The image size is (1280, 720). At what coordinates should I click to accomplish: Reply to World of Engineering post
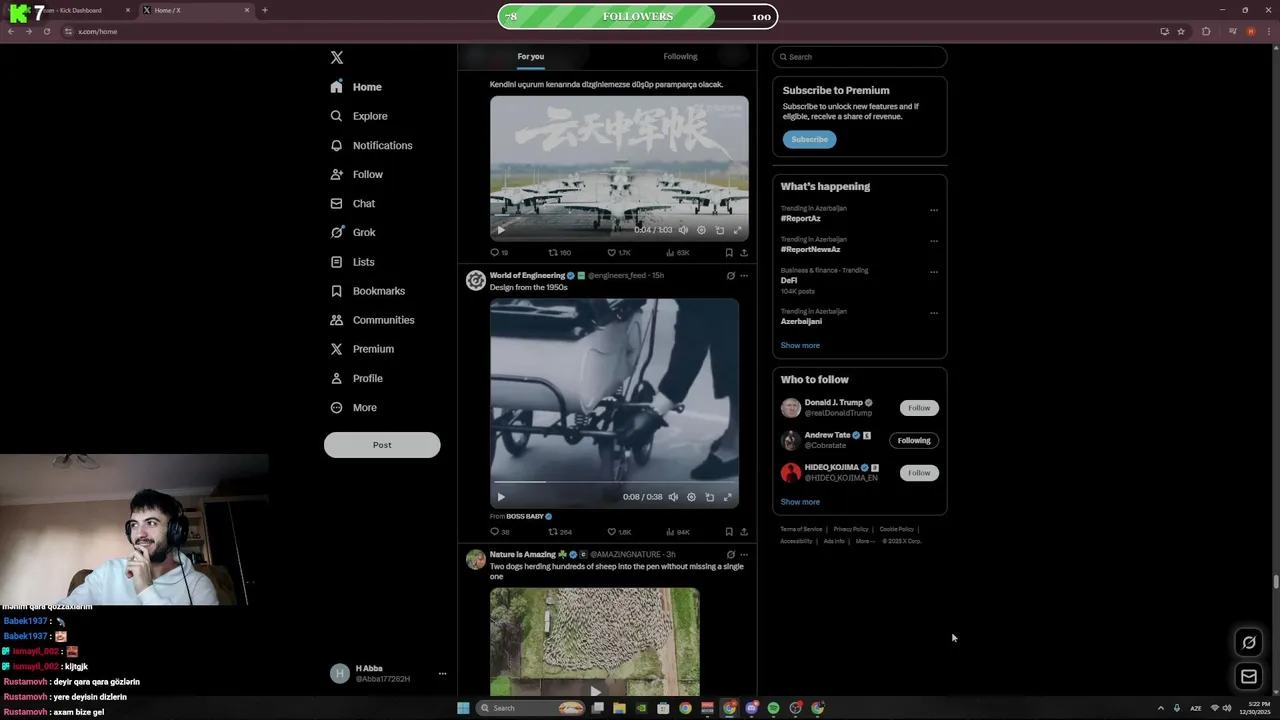[499, 532]
